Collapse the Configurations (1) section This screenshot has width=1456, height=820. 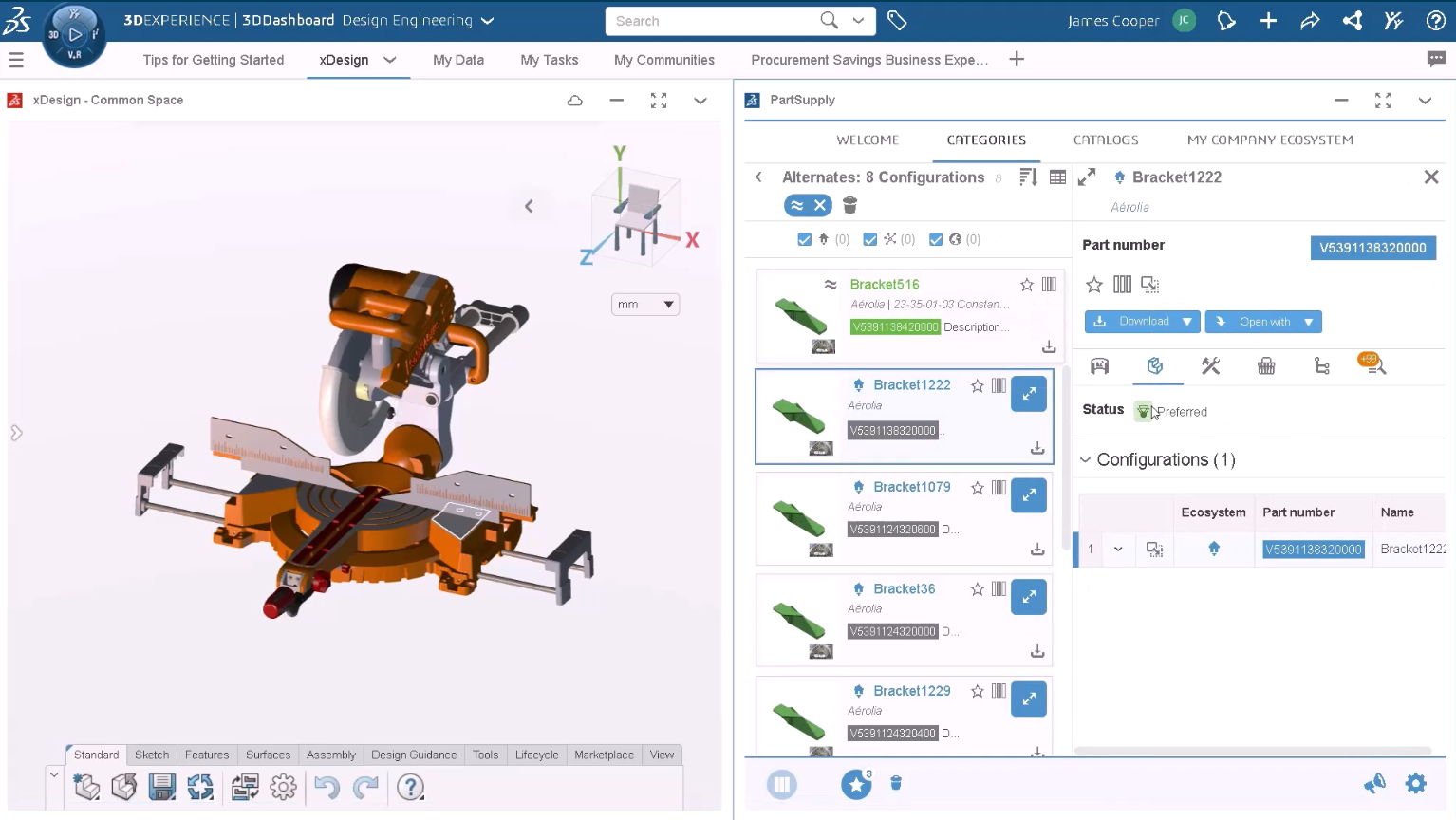coord(1085,460)
